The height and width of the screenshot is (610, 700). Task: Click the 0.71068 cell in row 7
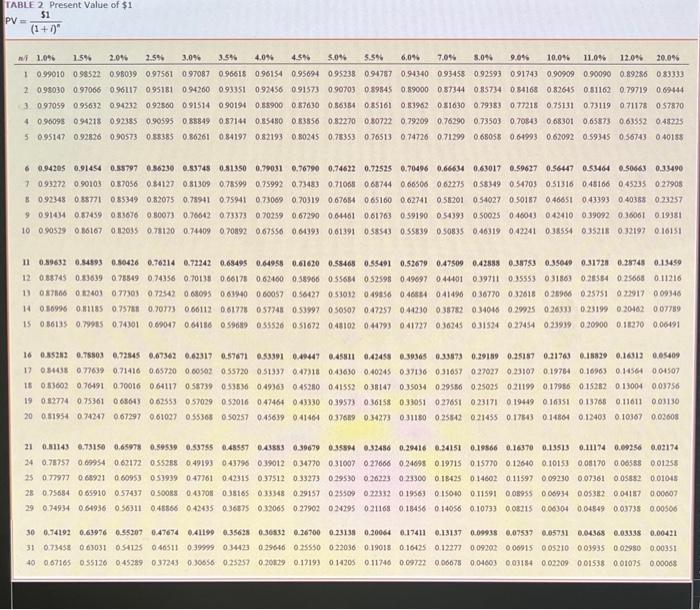pyautogui.click(x=342, y=184)
